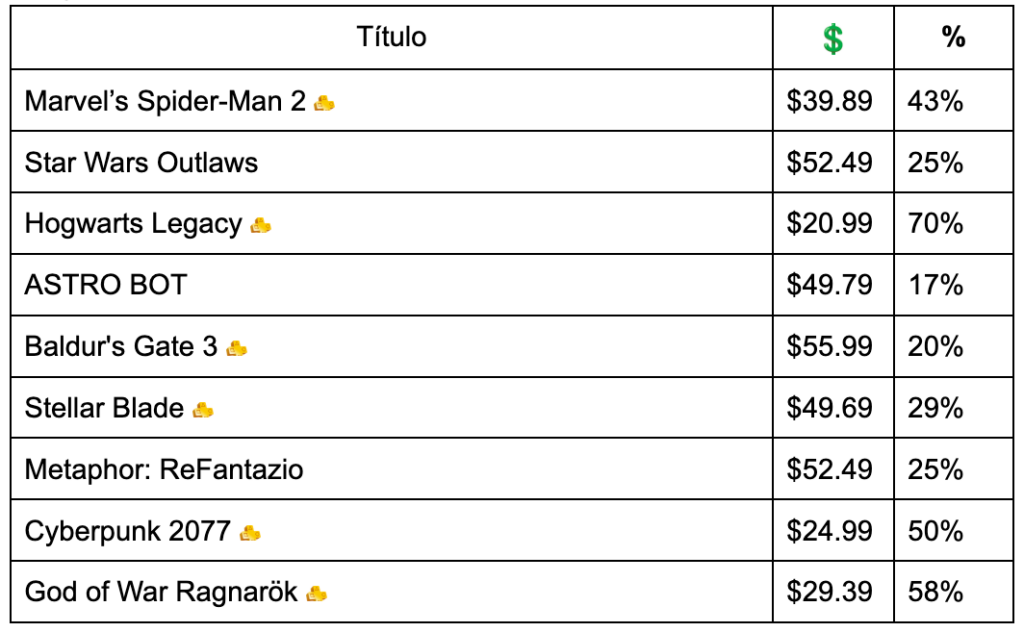1024x632 pixels.
Task: Select the ASTRO BOT title cell
Action: [x=391, y=285]
